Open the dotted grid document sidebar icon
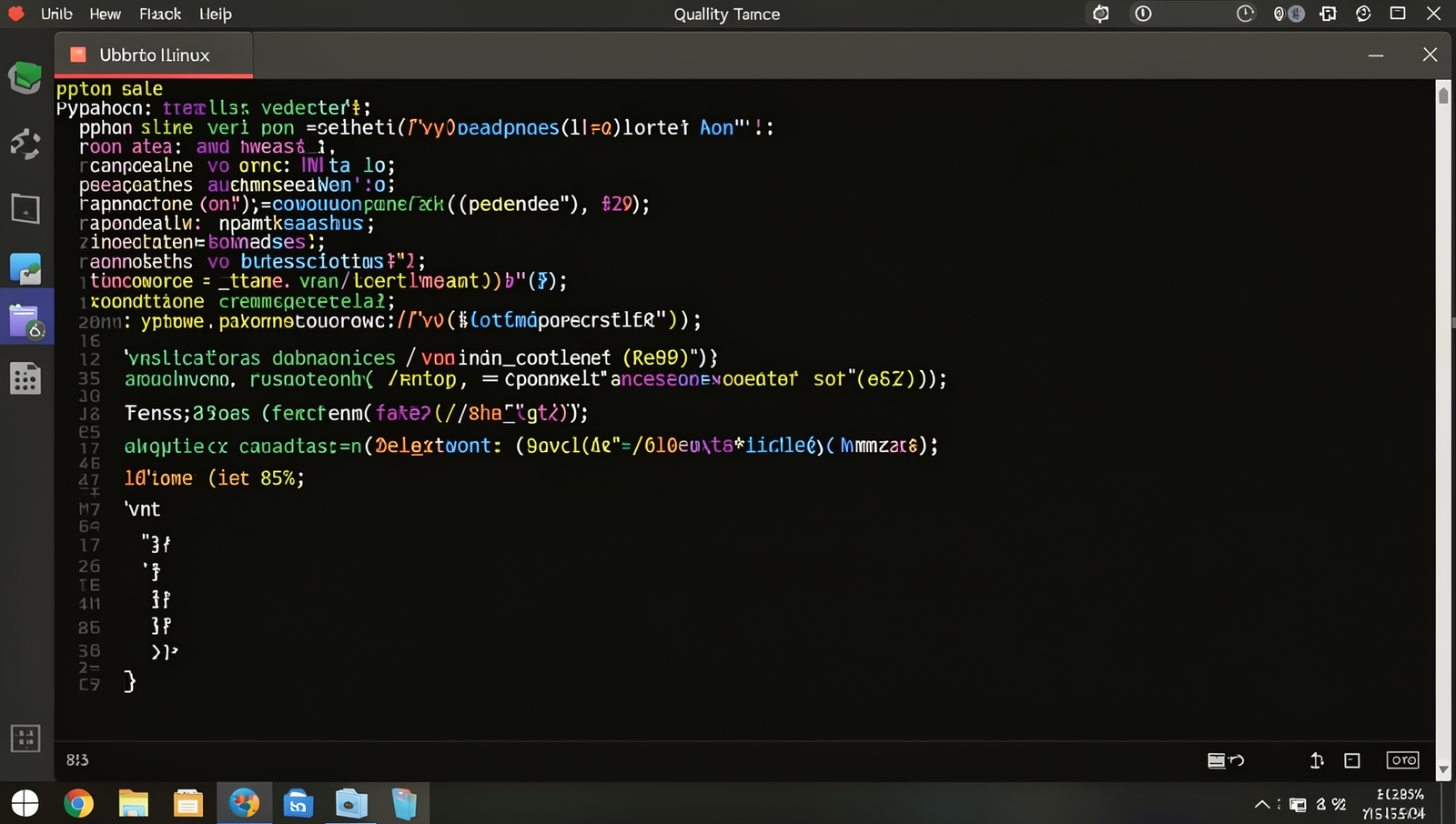Screen dimensions: 1456x824 [25, 378]
